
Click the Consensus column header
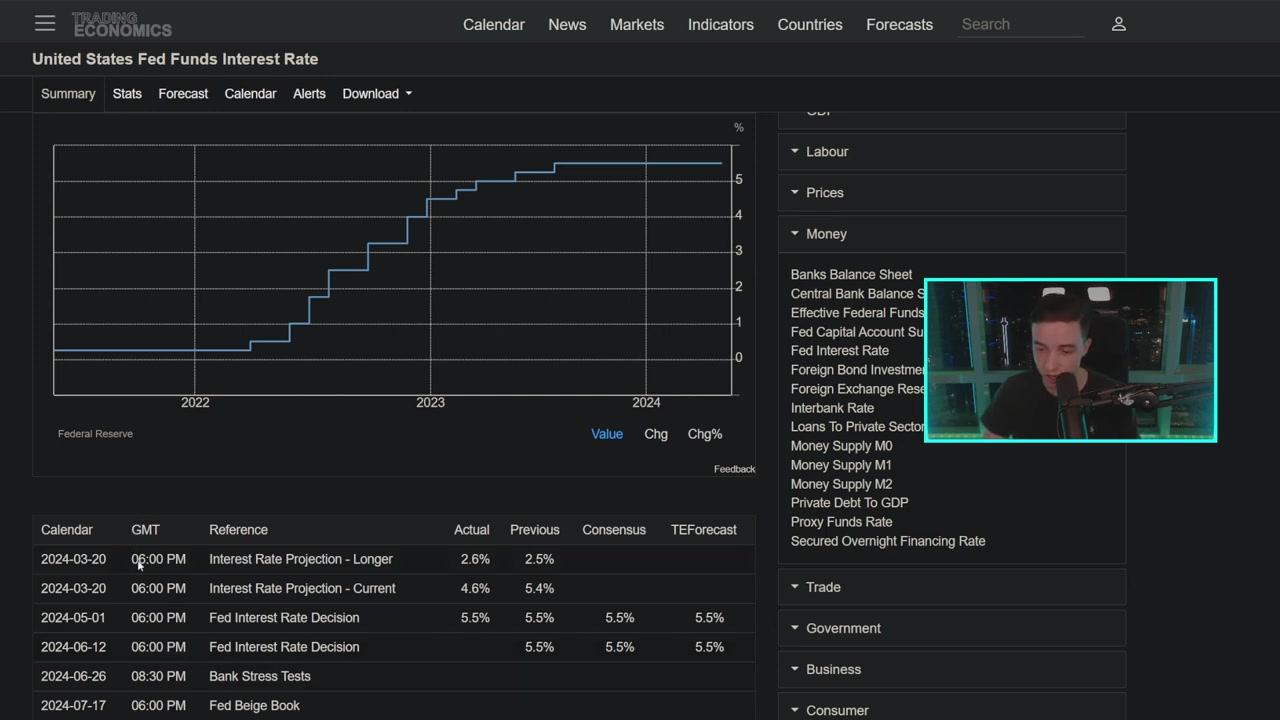(614, 530)
